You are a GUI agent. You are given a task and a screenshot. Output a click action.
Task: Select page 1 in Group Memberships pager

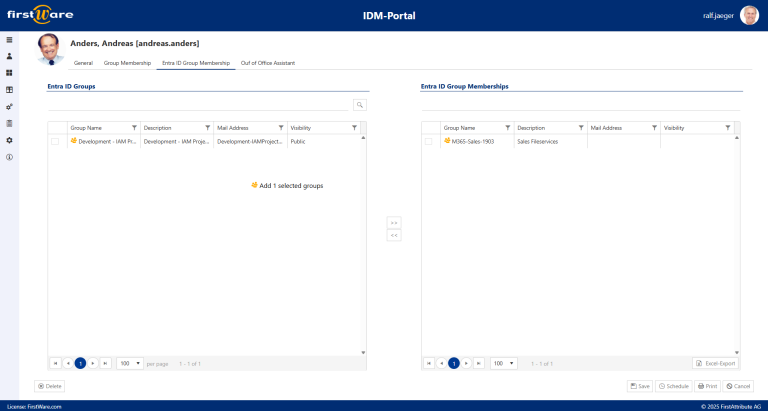point(454,363)
